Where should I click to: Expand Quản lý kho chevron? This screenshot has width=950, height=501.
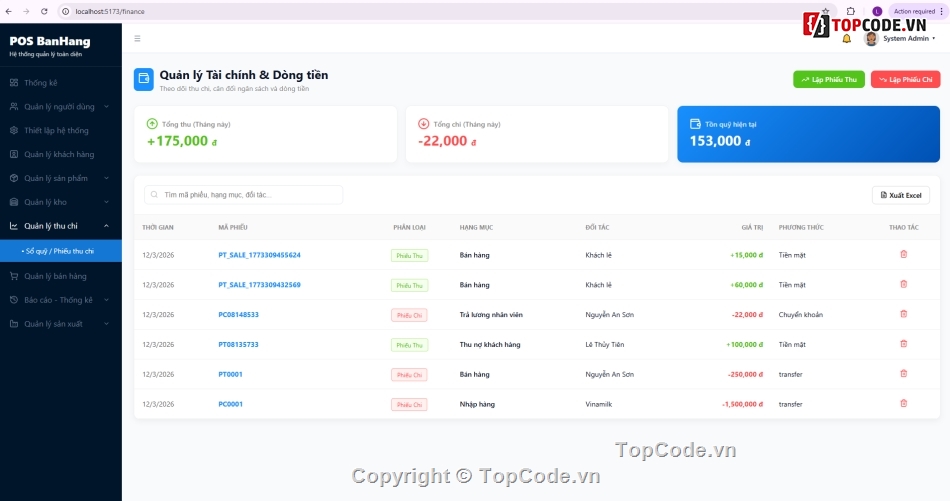click(x=107, y=202)
